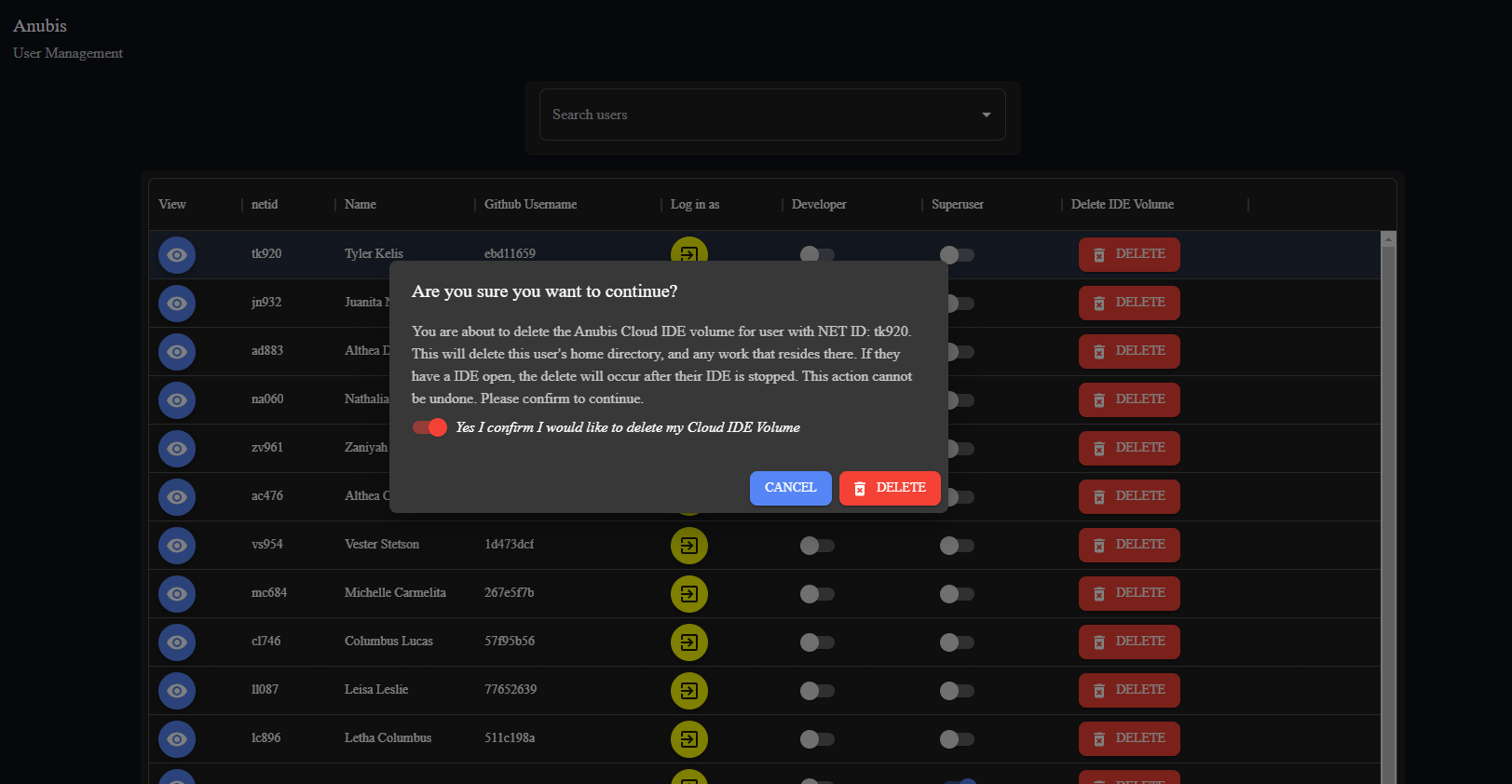Enable Superuser for Letha Columbus
Viewport: 1512px width, 784px height.
pos(957,739)
